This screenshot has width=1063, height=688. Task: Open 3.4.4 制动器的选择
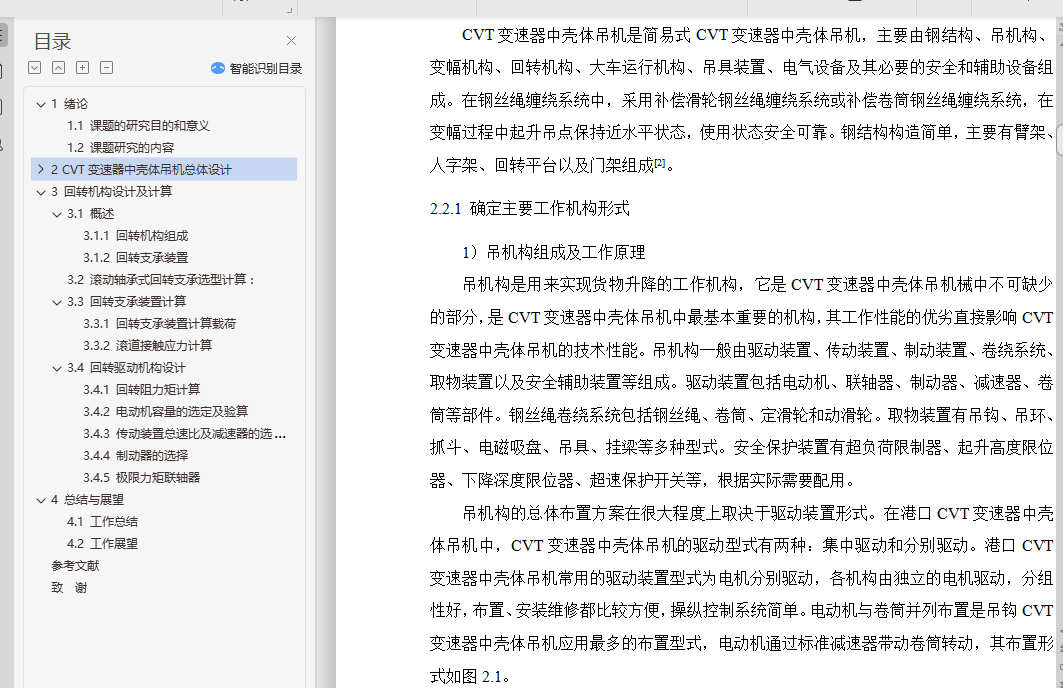click(x=136, y=456)
